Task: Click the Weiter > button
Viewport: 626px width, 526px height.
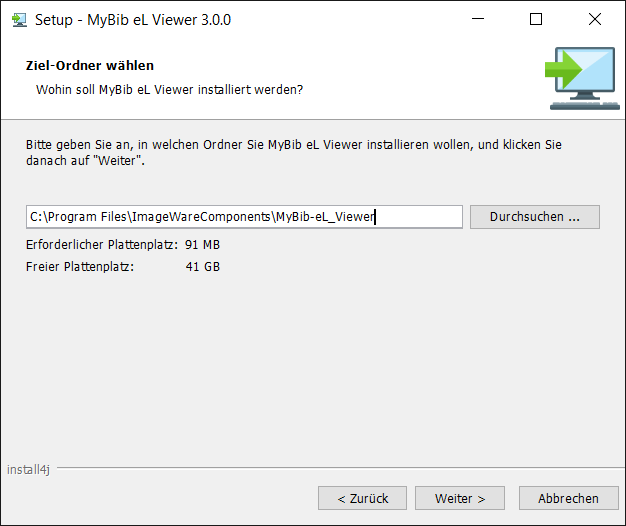Action: [460, 498]
